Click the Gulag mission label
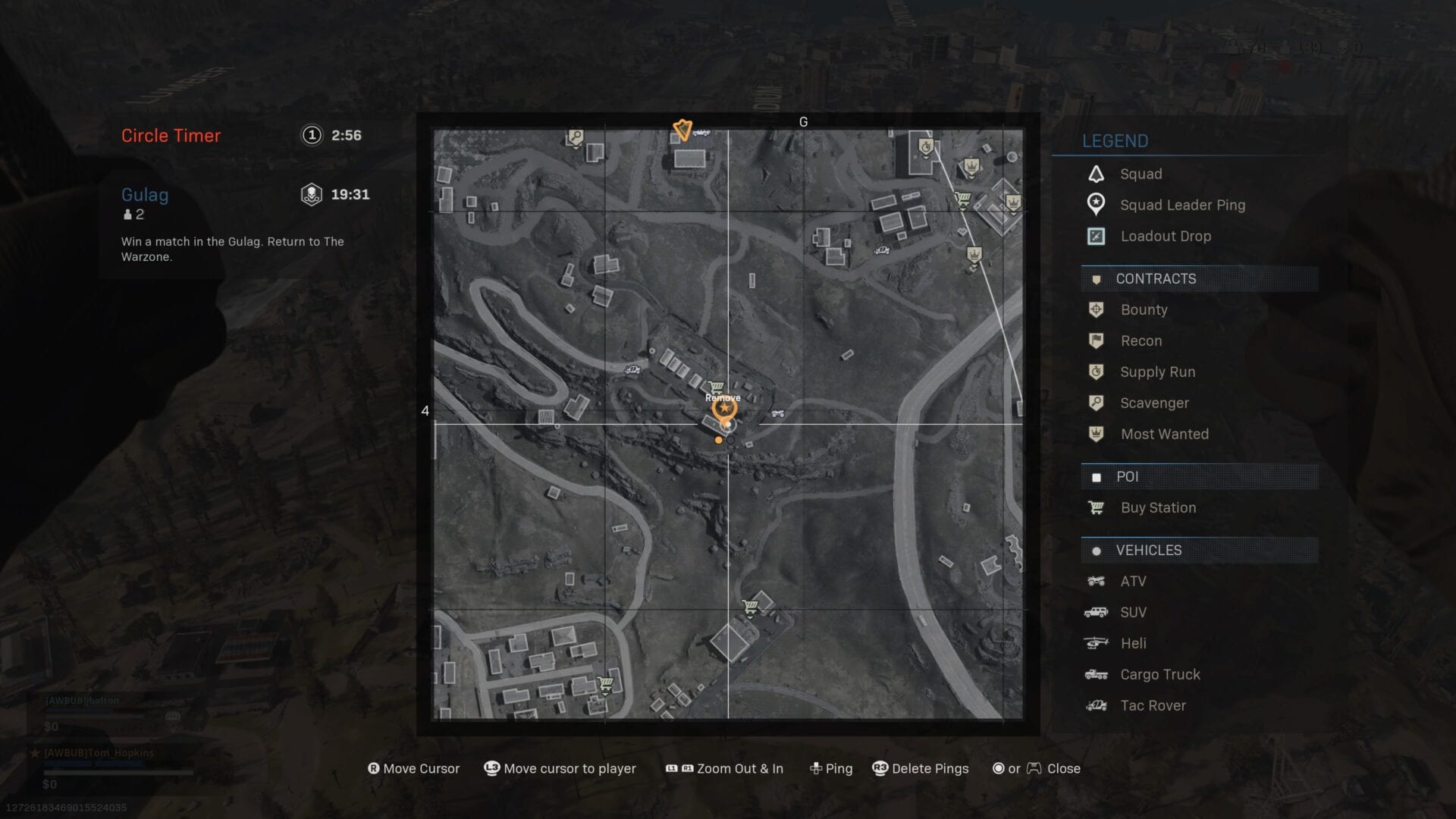This screenshot has height=819, width=1456. point(144,195)
